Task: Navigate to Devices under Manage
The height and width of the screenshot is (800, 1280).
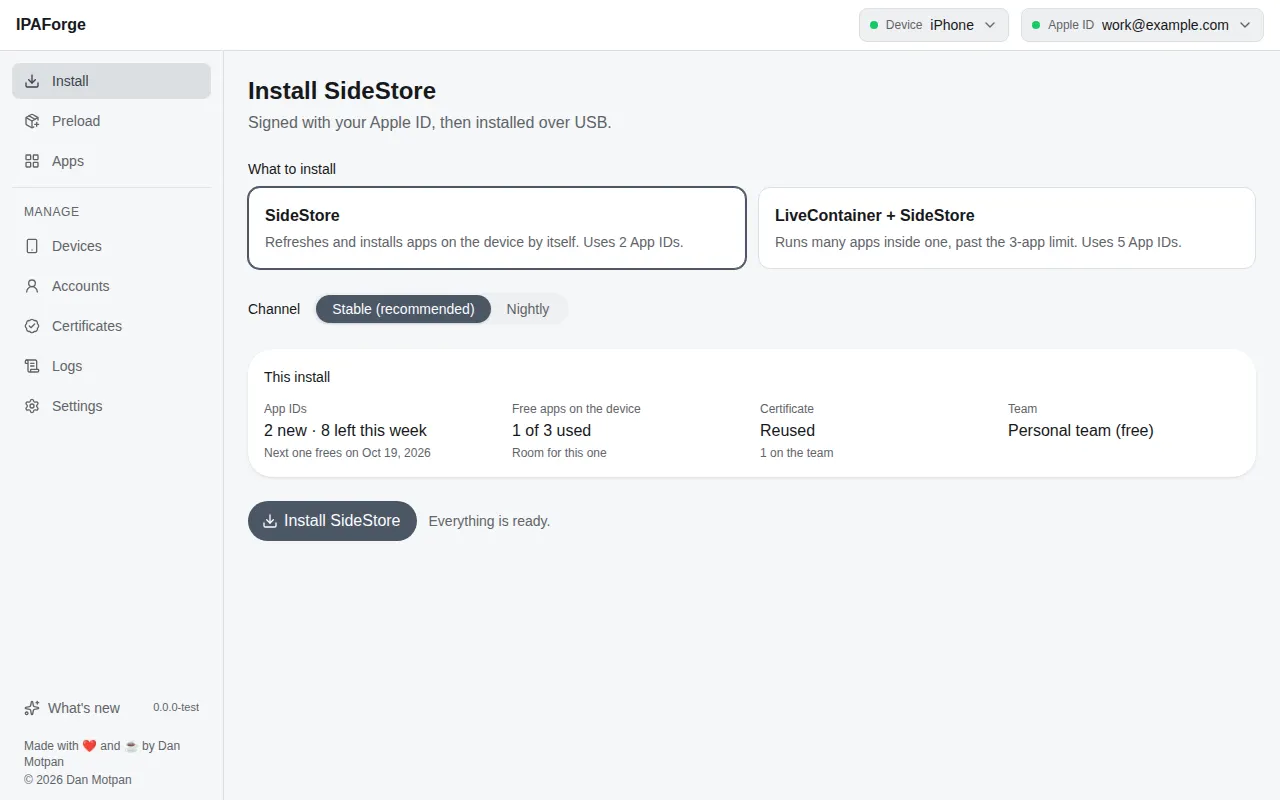Action: pos(111,246)
